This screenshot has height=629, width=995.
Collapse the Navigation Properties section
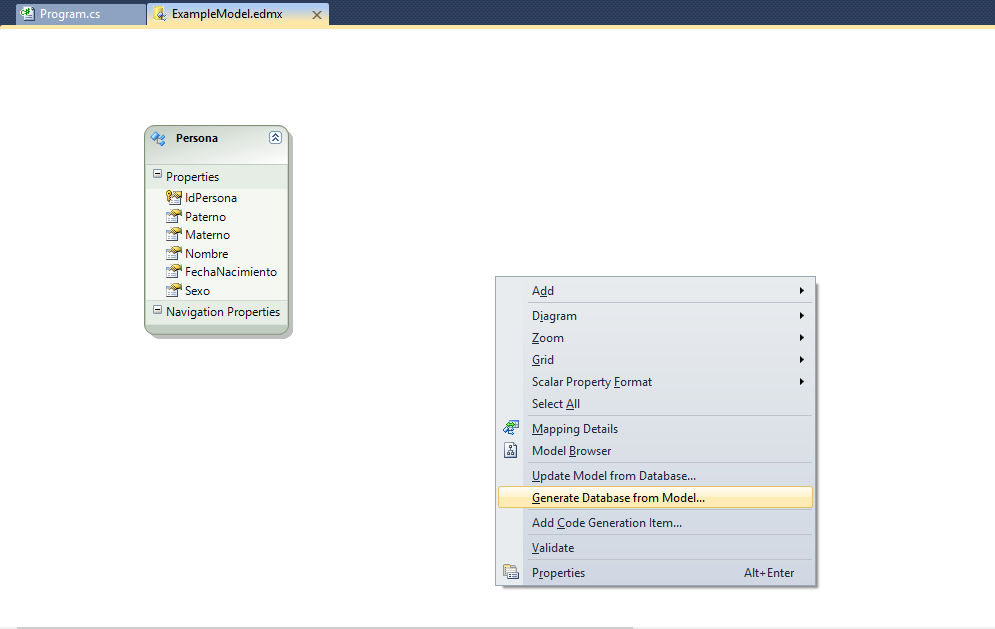tap(157, 311)
